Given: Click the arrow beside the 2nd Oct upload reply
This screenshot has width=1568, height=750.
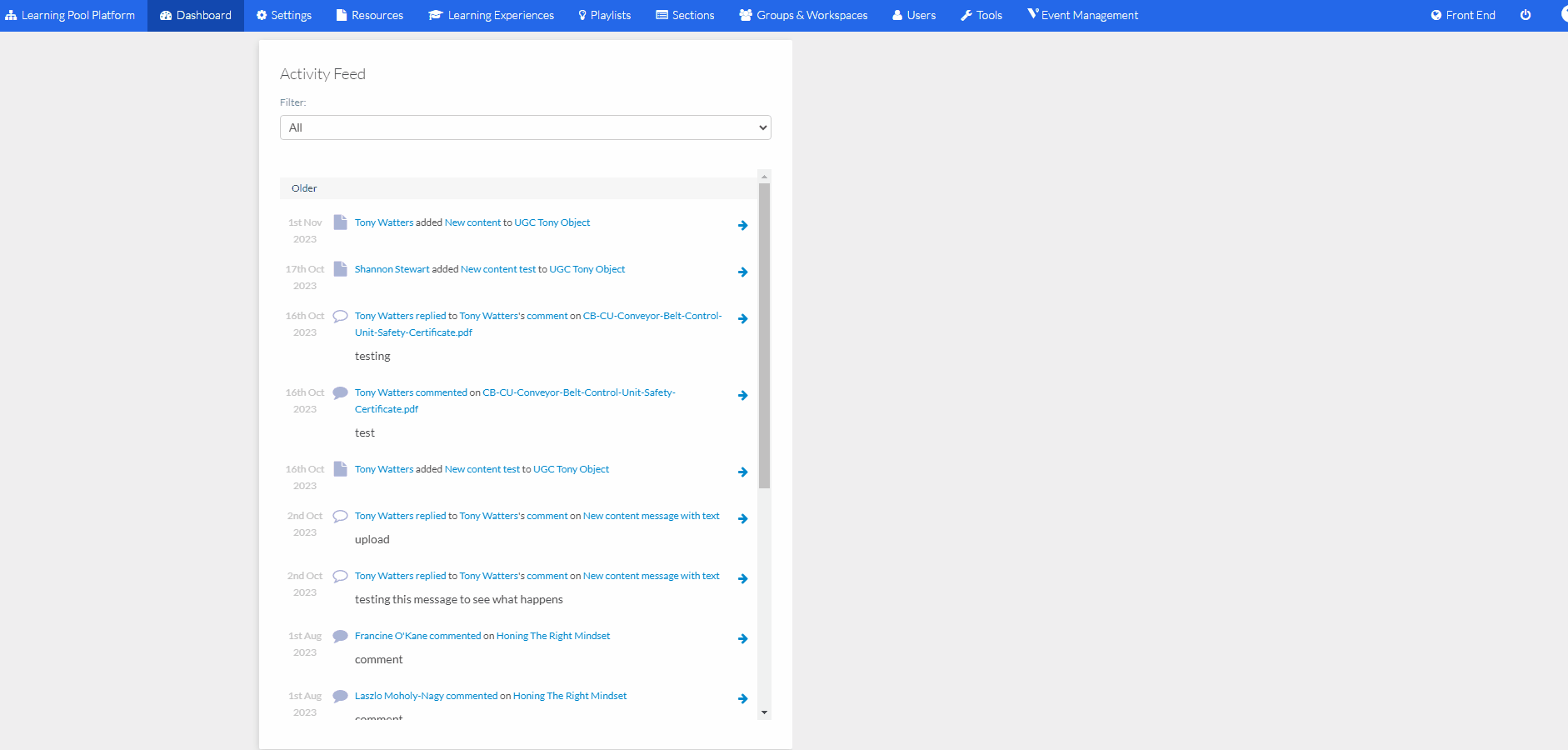Looking at the screenshot, I should click(x=742, y=518).
